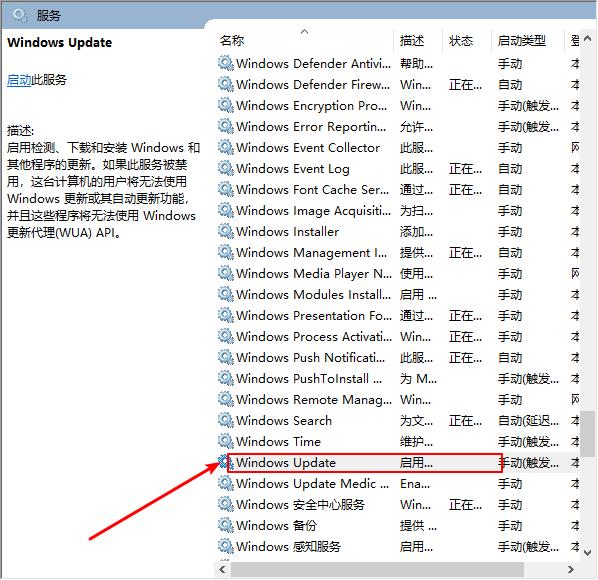Click the gear icon for Windows Search

[x=226, y=420]
